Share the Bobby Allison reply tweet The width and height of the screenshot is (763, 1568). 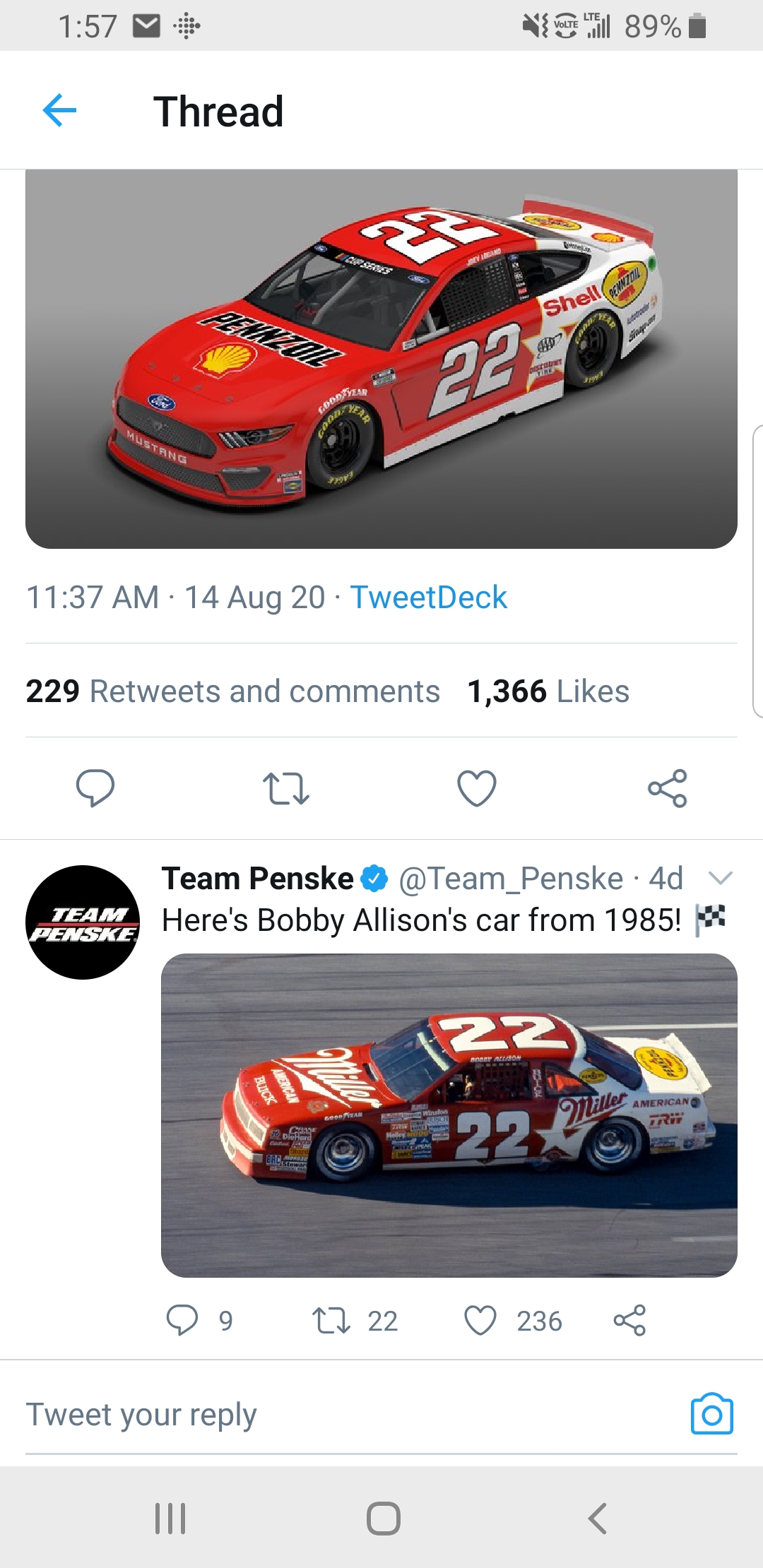click(x=629, y=1320)
